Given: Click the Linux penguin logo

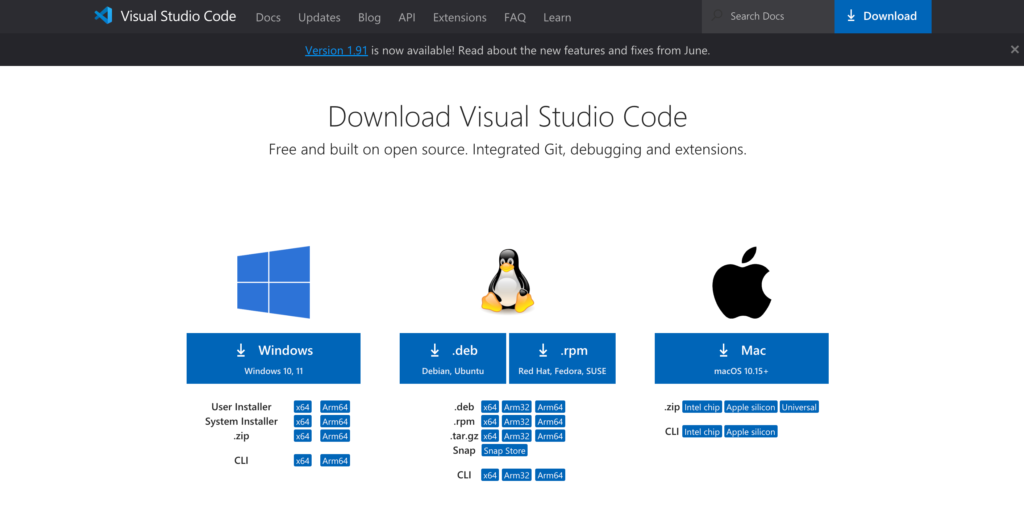Looking at the screenshot, I should coord(507,280).
